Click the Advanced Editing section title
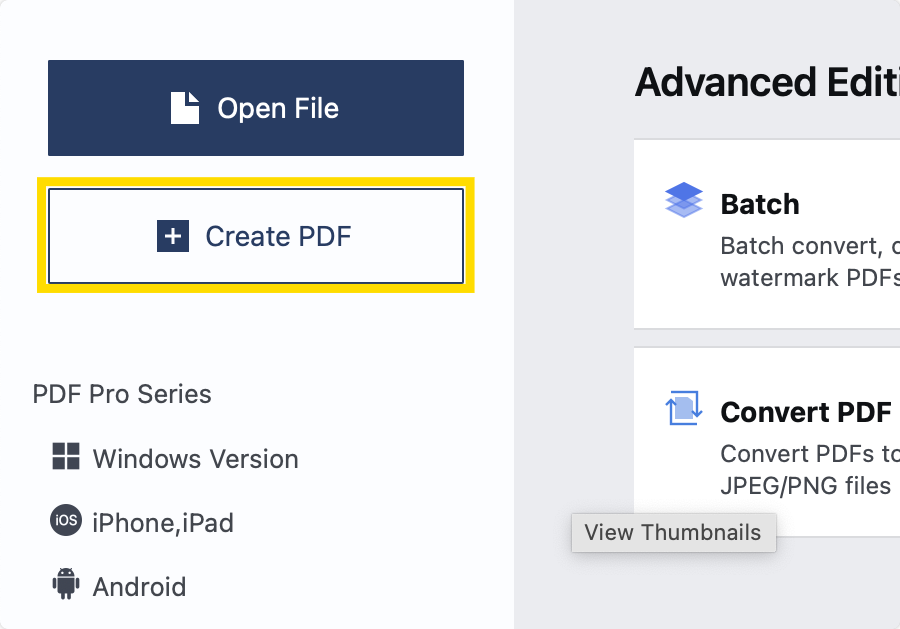Image resolution: width=900 pixels, height=629 pixels. coord(767,82)
